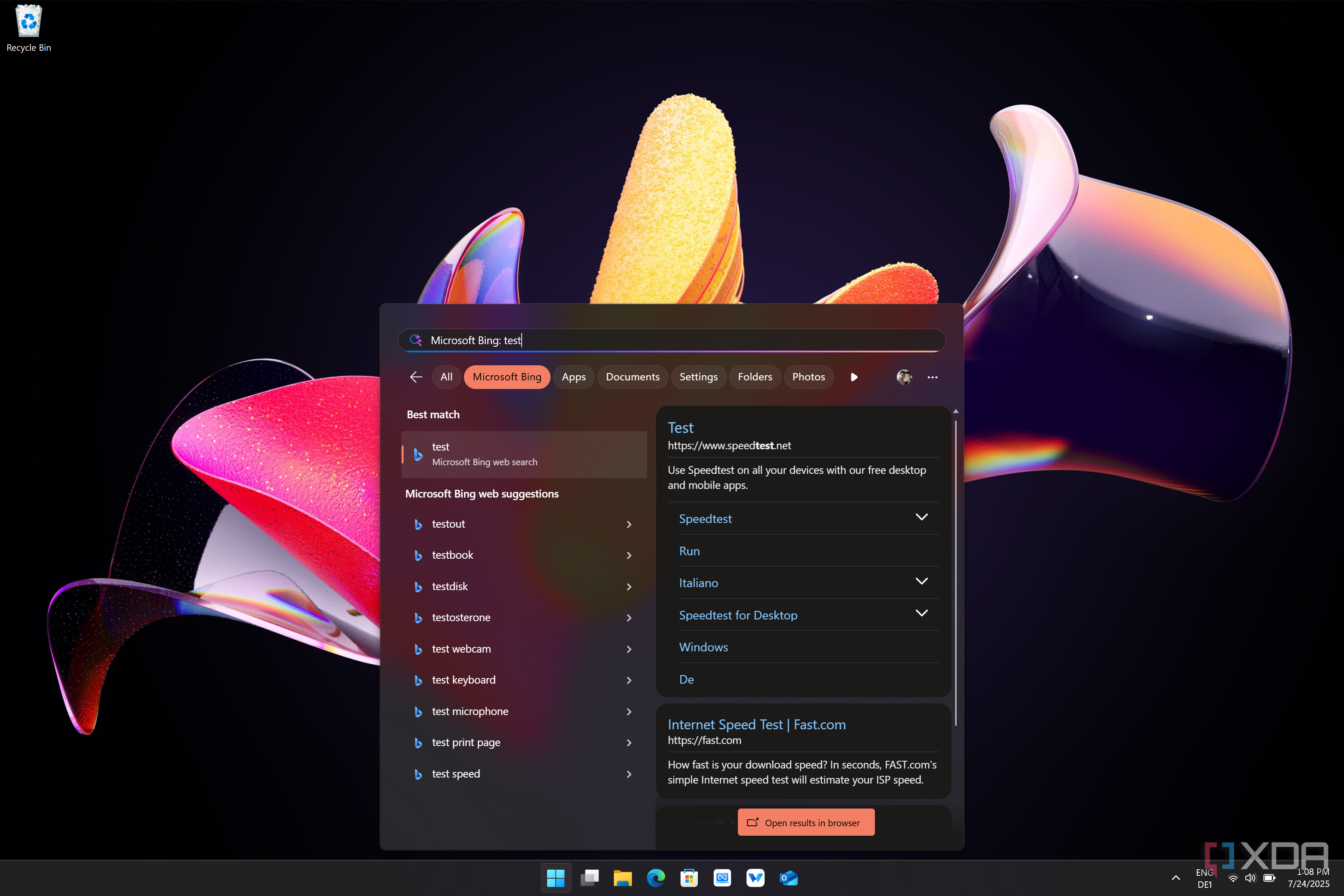1344x896 pixels.
Task: Click the testdisk suggestion text
Action: pyautogui.click(x=450, y=586)
